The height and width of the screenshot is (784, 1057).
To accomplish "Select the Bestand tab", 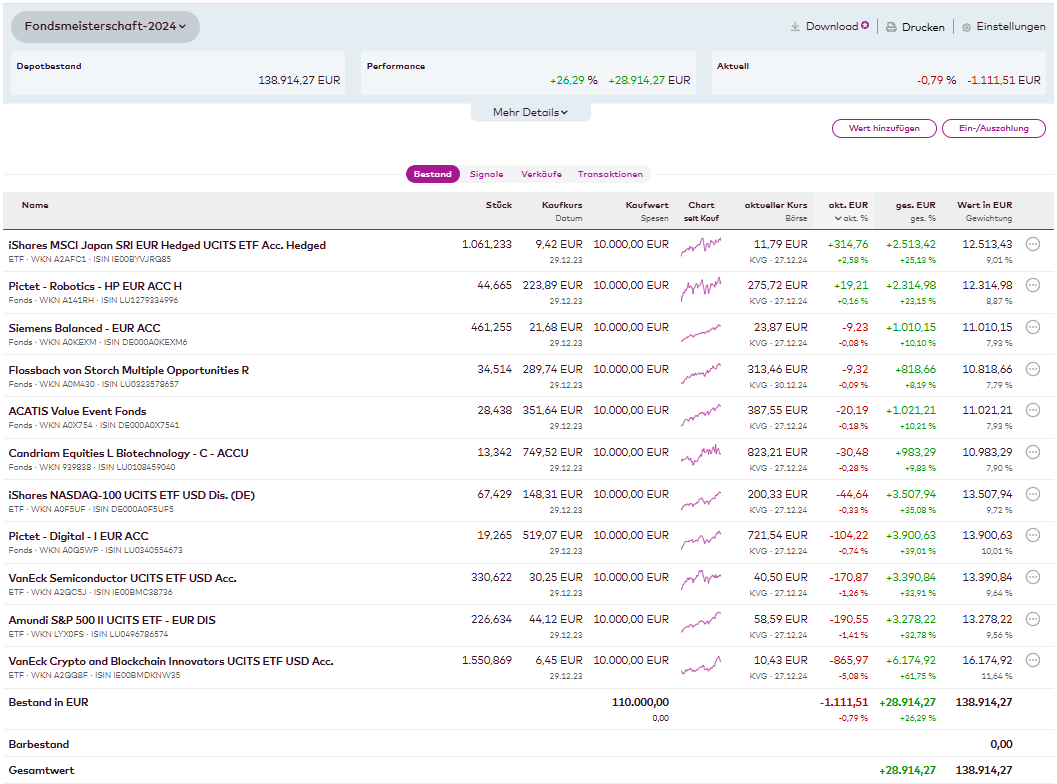I will click(x=432, y=174).
